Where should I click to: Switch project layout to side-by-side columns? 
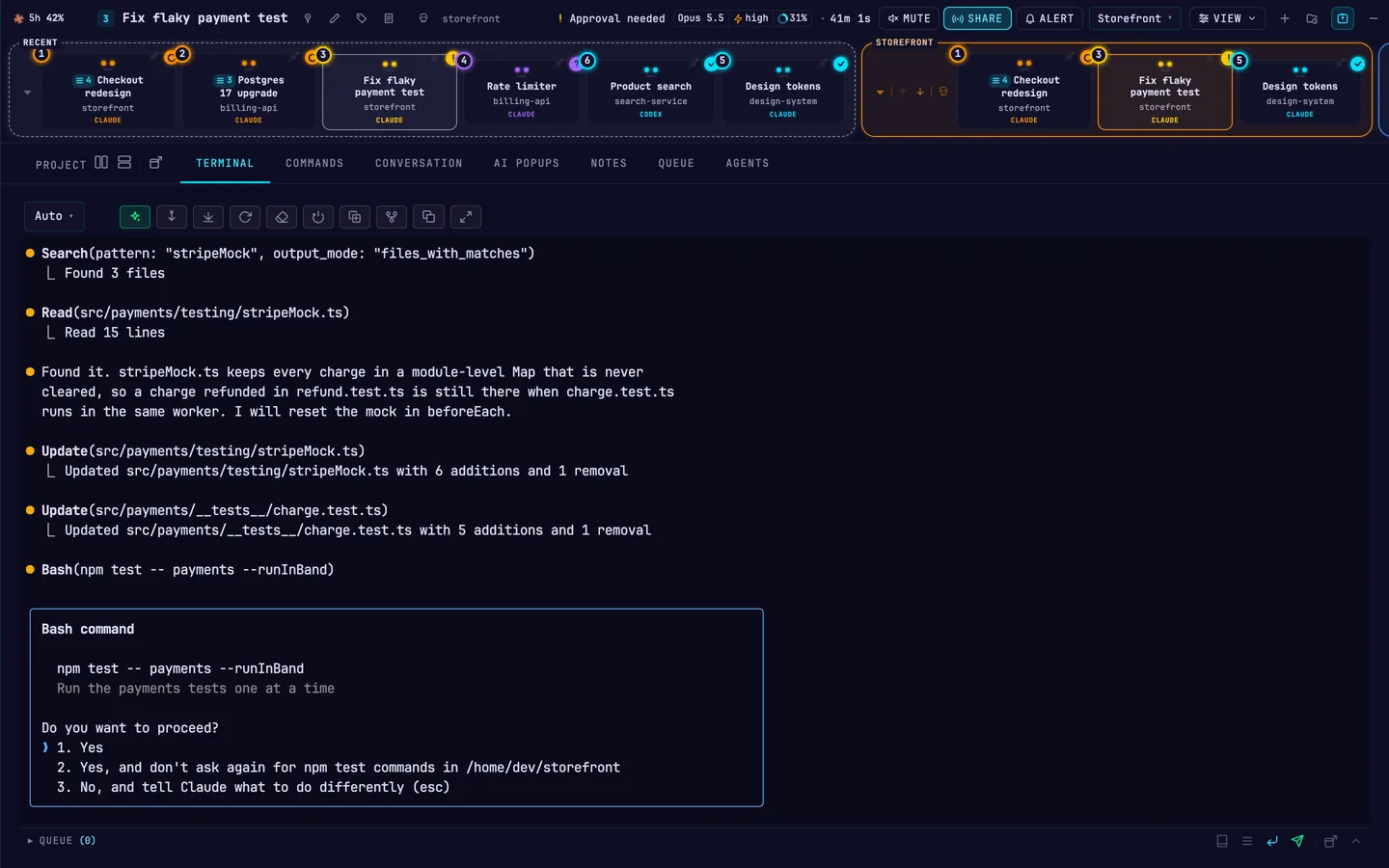[x=101, y=162]
